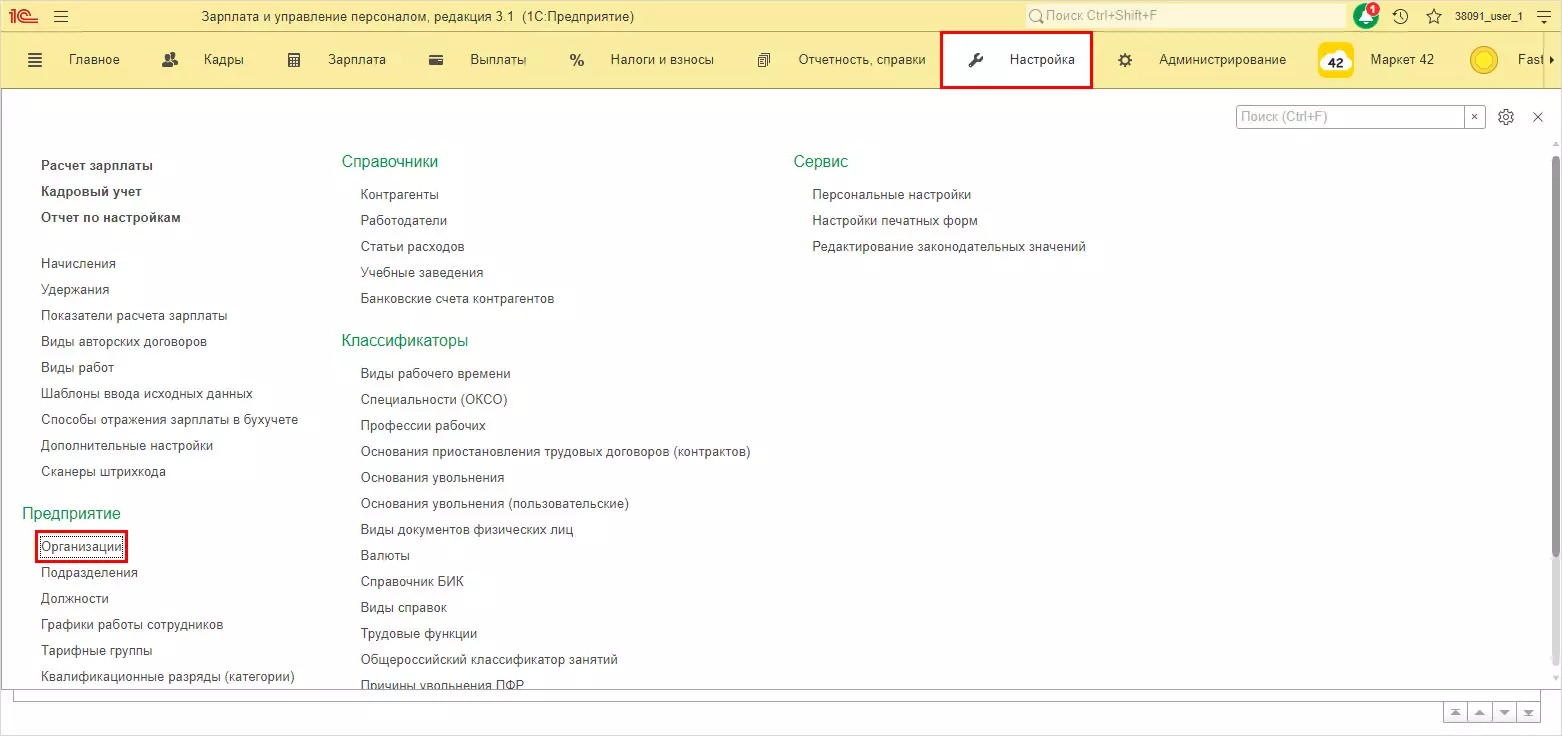The height and width of the screenshot is (736, 1562).
Task: Open favorites with the star icon
Action: tap(1433, 17)
